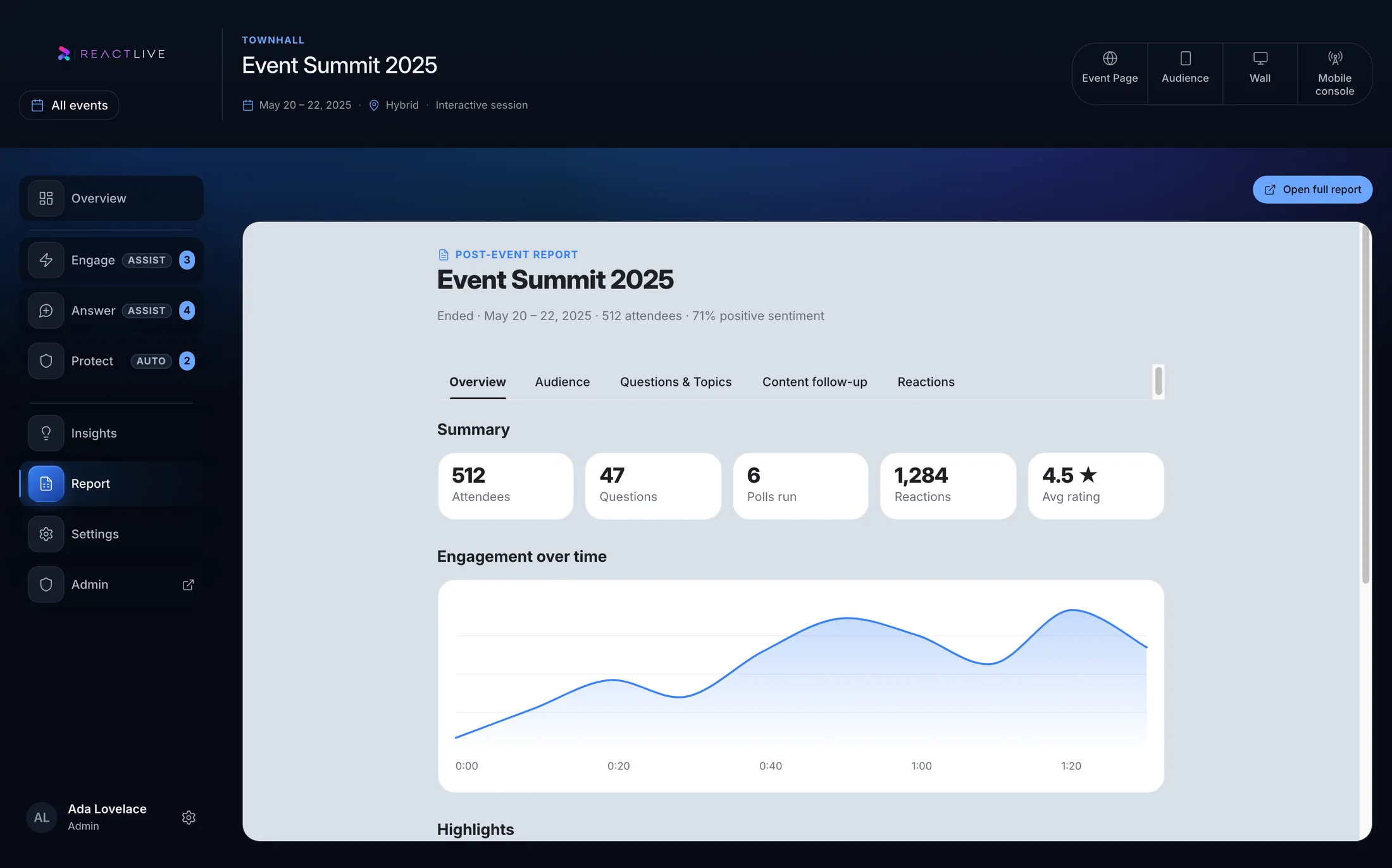
Task: Click the tab bar overflow scroll handle
Action: 1159,381
